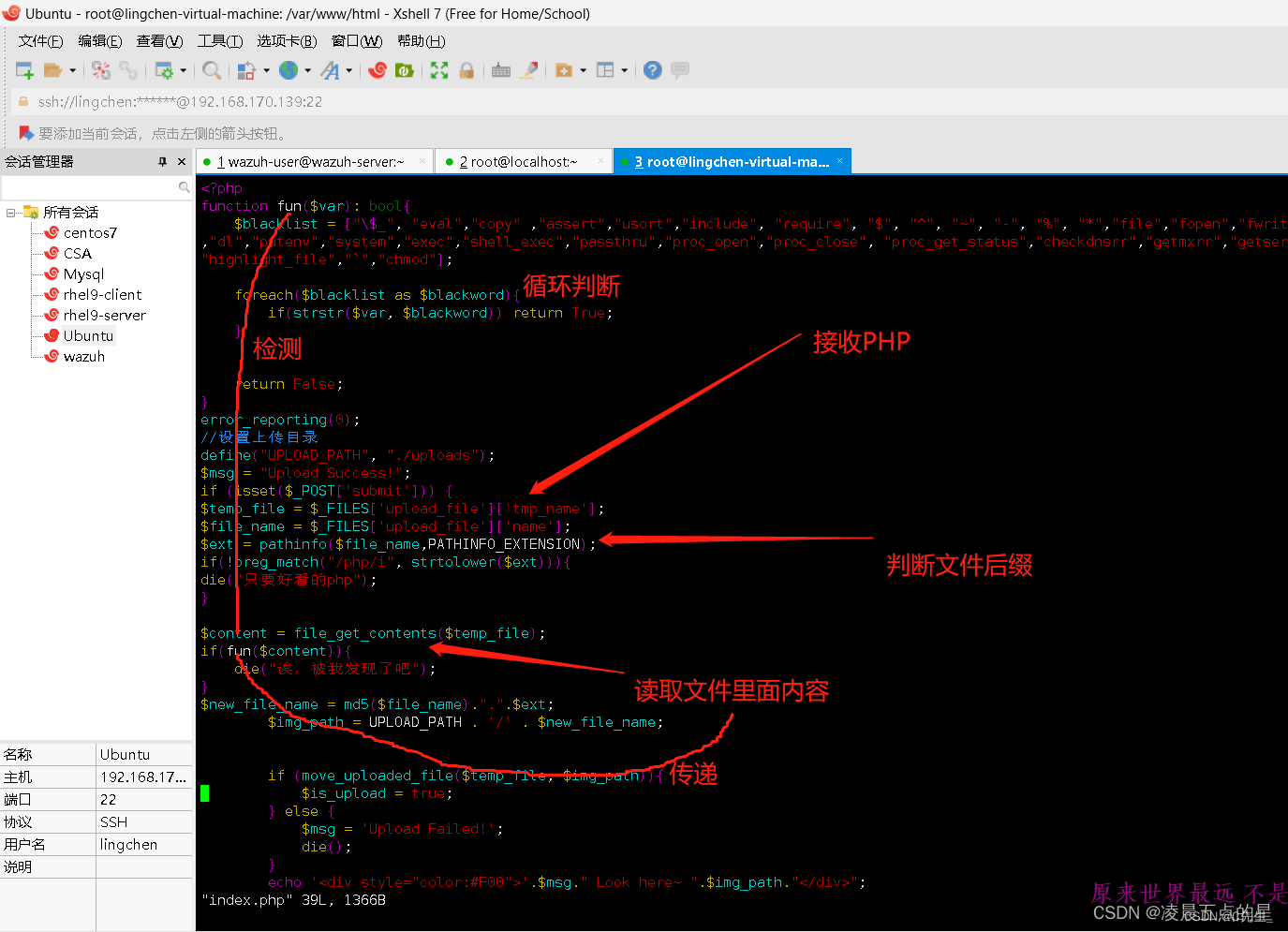Click the Disconnect icon
This screenshot has height=932, width=1288.
(101, 70)
